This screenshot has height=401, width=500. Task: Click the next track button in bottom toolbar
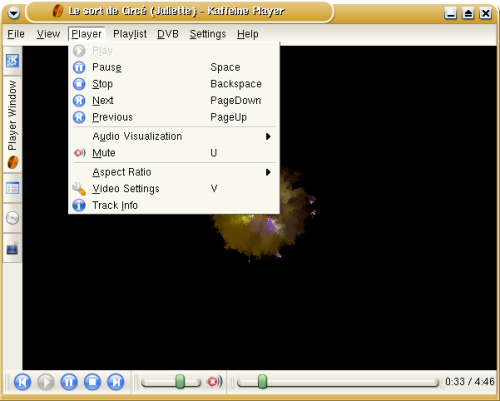(x=116, y=382)
